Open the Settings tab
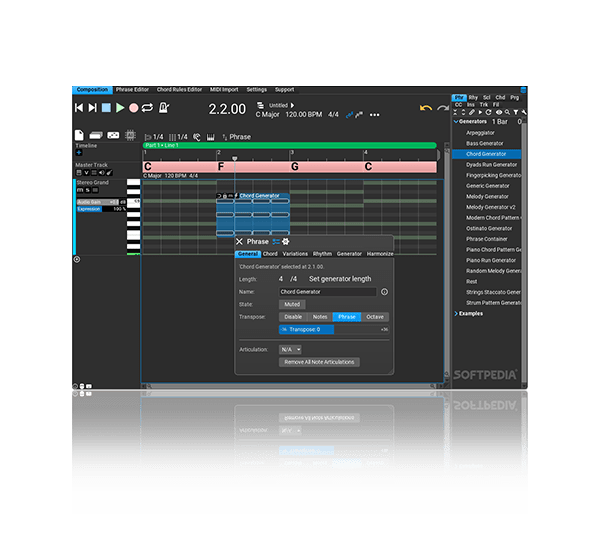Viewport: 600px width, 543px height. 257,90
